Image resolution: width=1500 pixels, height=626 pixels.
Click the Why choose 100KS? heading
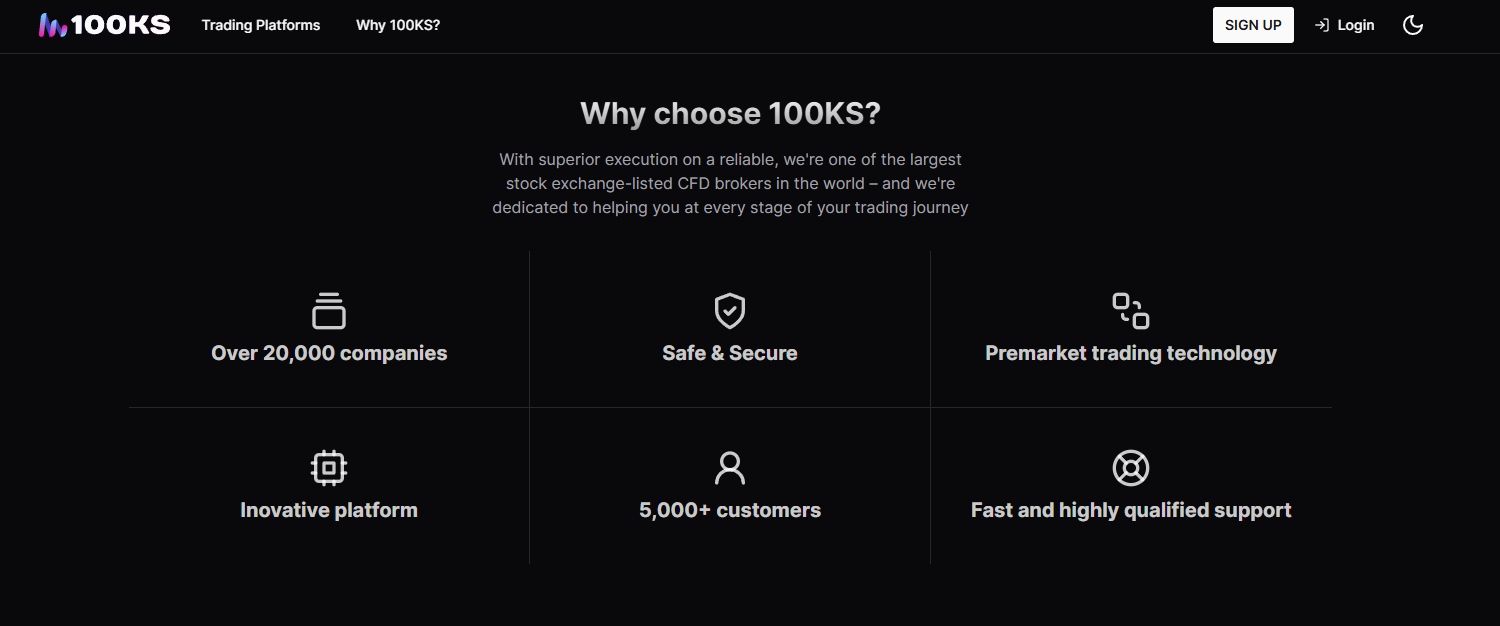pos(730,113)
